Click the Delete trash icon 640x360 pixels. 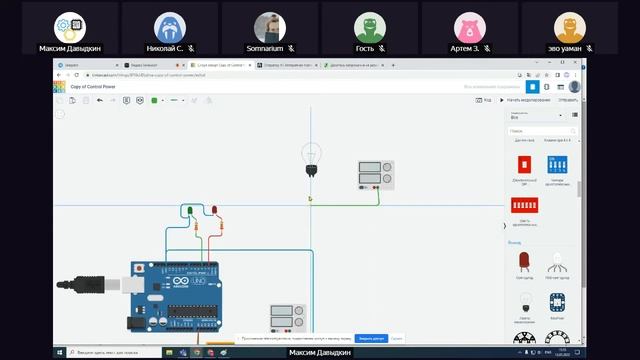pyautogui.click(x=86, y=100)
